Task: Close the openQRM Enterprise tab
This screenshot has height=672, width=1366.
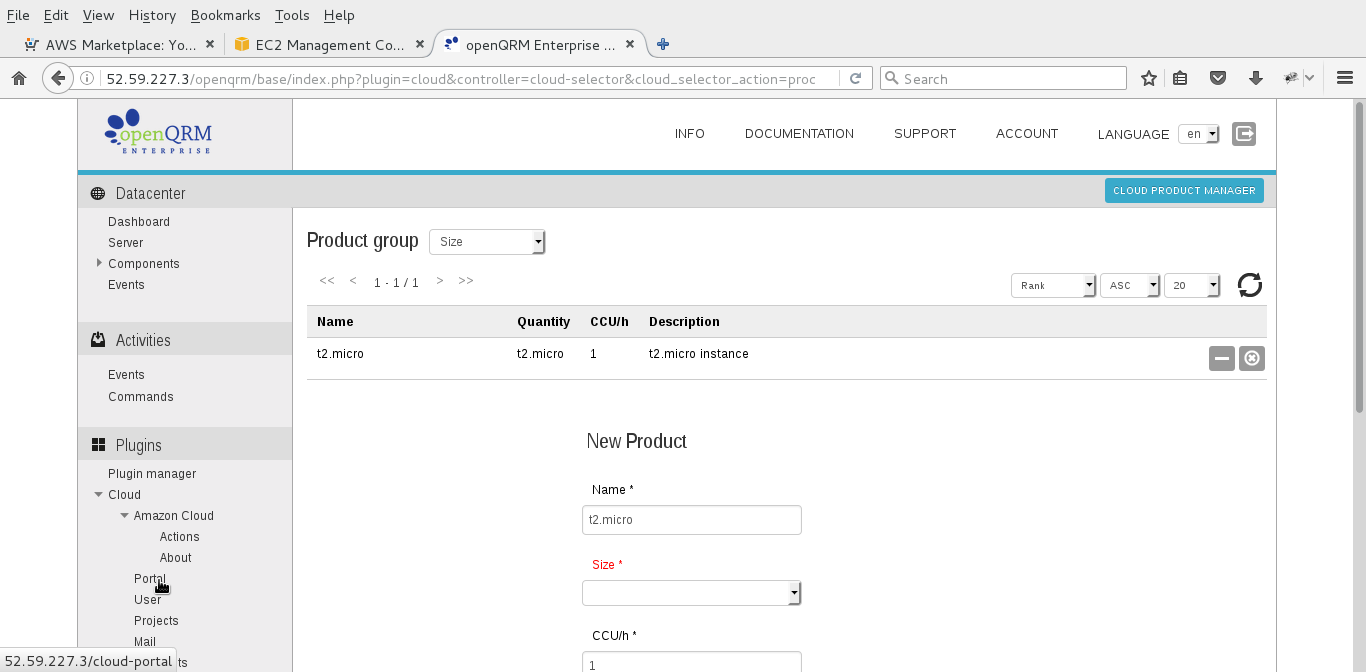Action: (630, 44)
